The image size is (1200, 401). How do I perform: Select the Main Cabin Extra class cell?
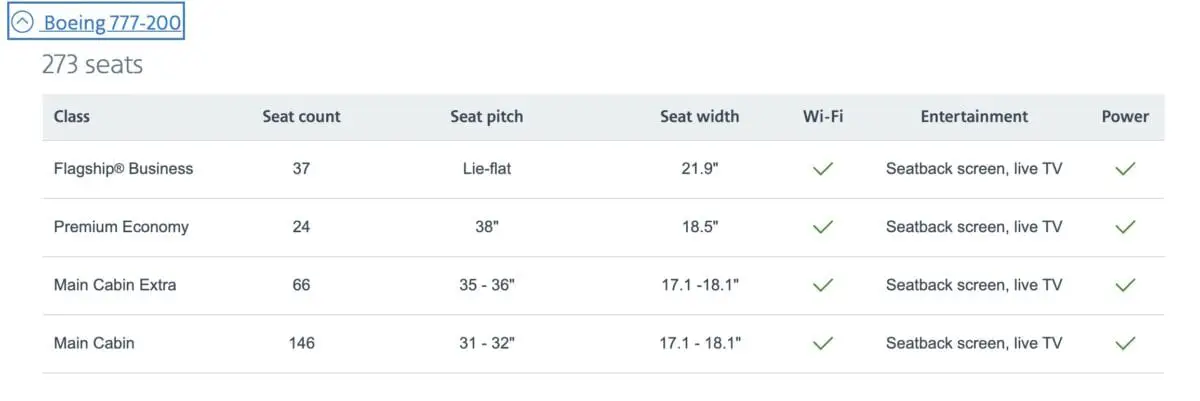[115, 285]
